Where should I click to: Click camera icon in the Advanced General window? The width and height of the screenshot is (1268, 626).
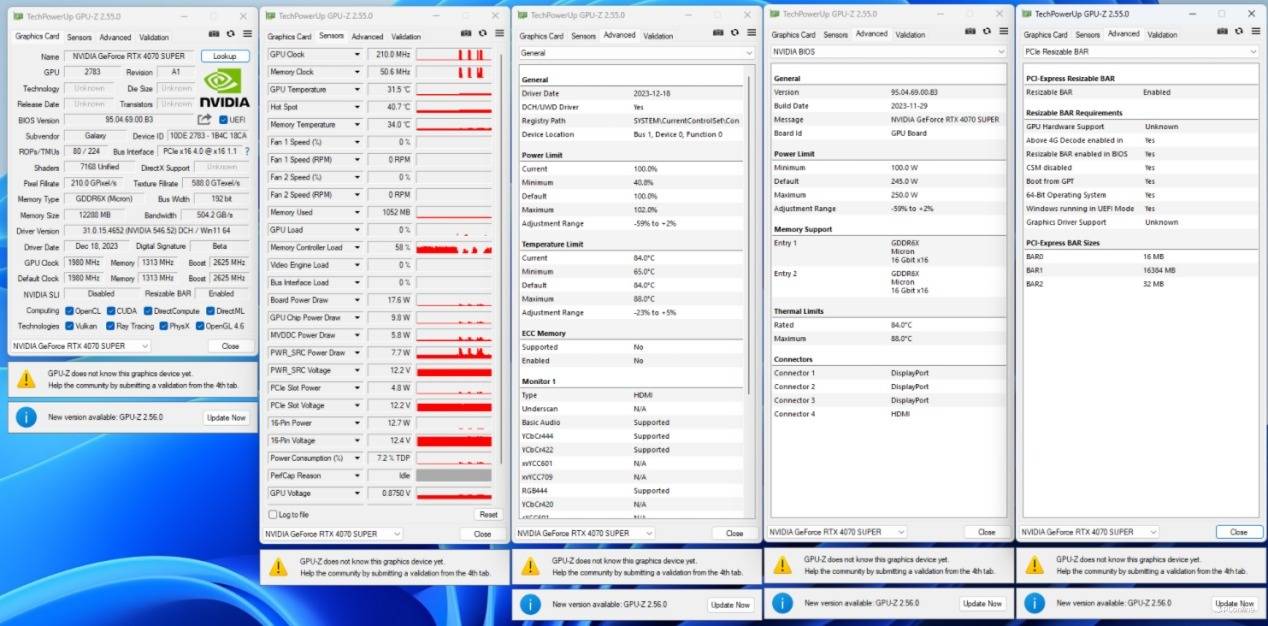pos(718,33)
